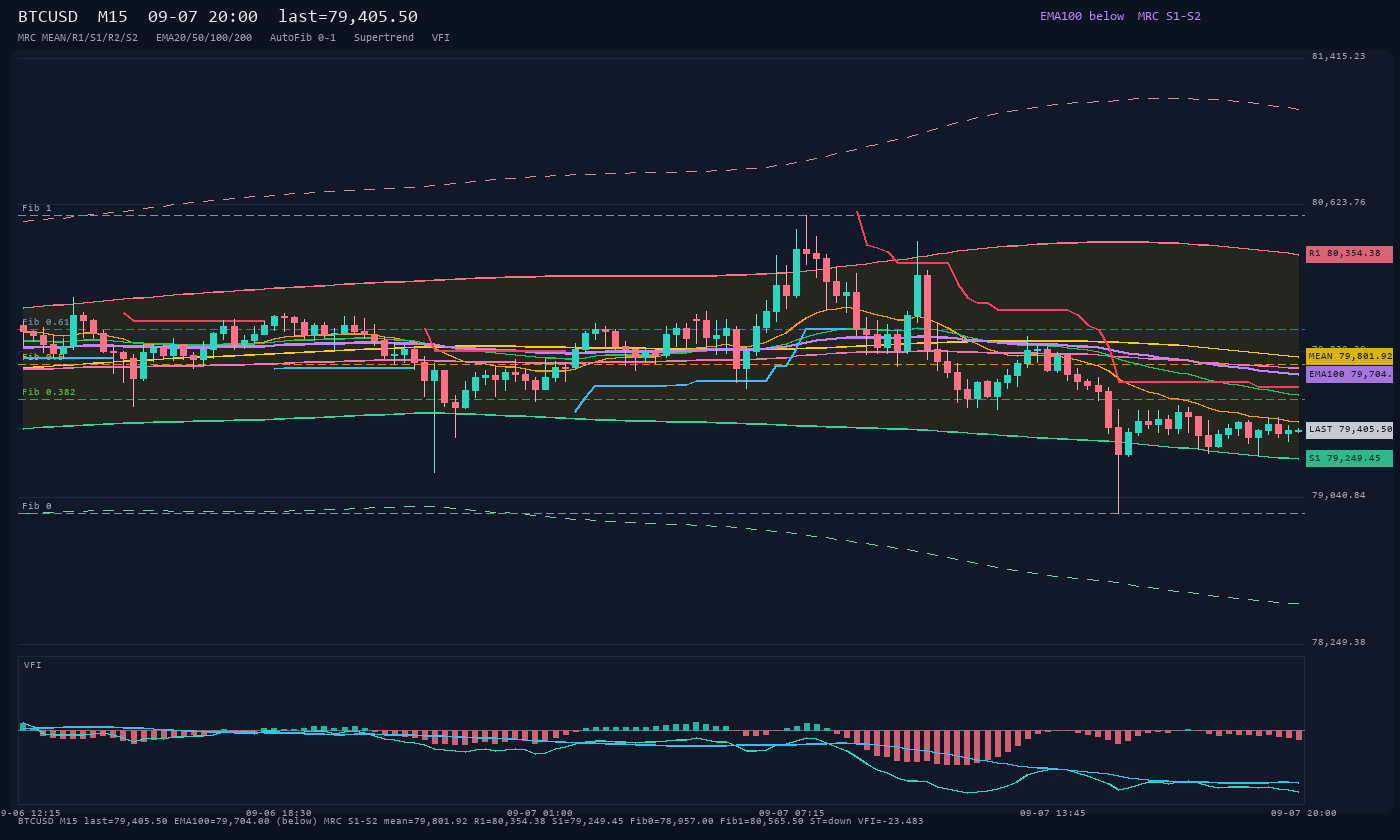Click the large last=79,405.50 title readout
This screenshot has height=840, width=1400.
point(348,16)
